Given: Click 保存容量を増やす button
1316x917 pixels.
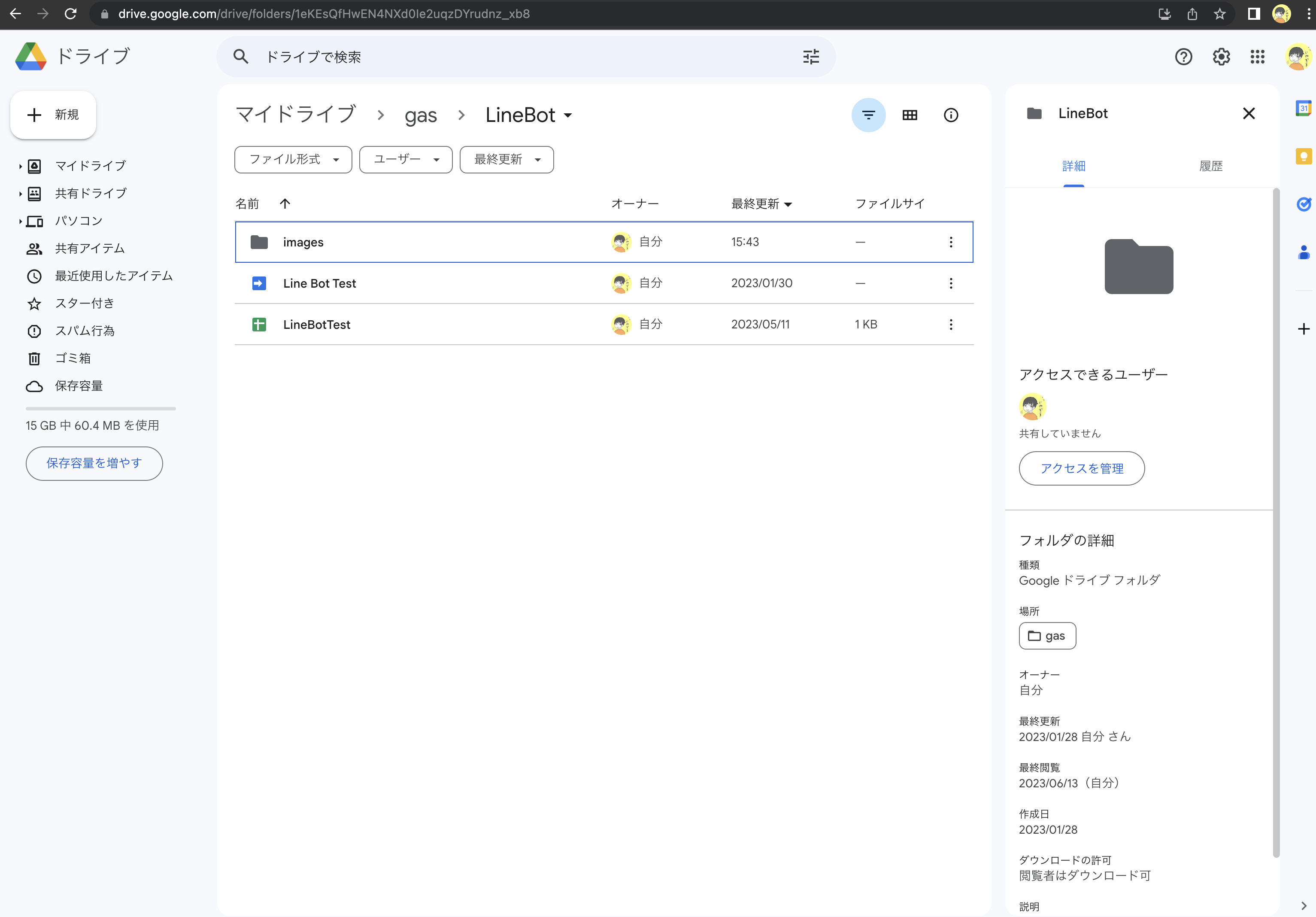Looking at the screenshot, I should (94, 463).
